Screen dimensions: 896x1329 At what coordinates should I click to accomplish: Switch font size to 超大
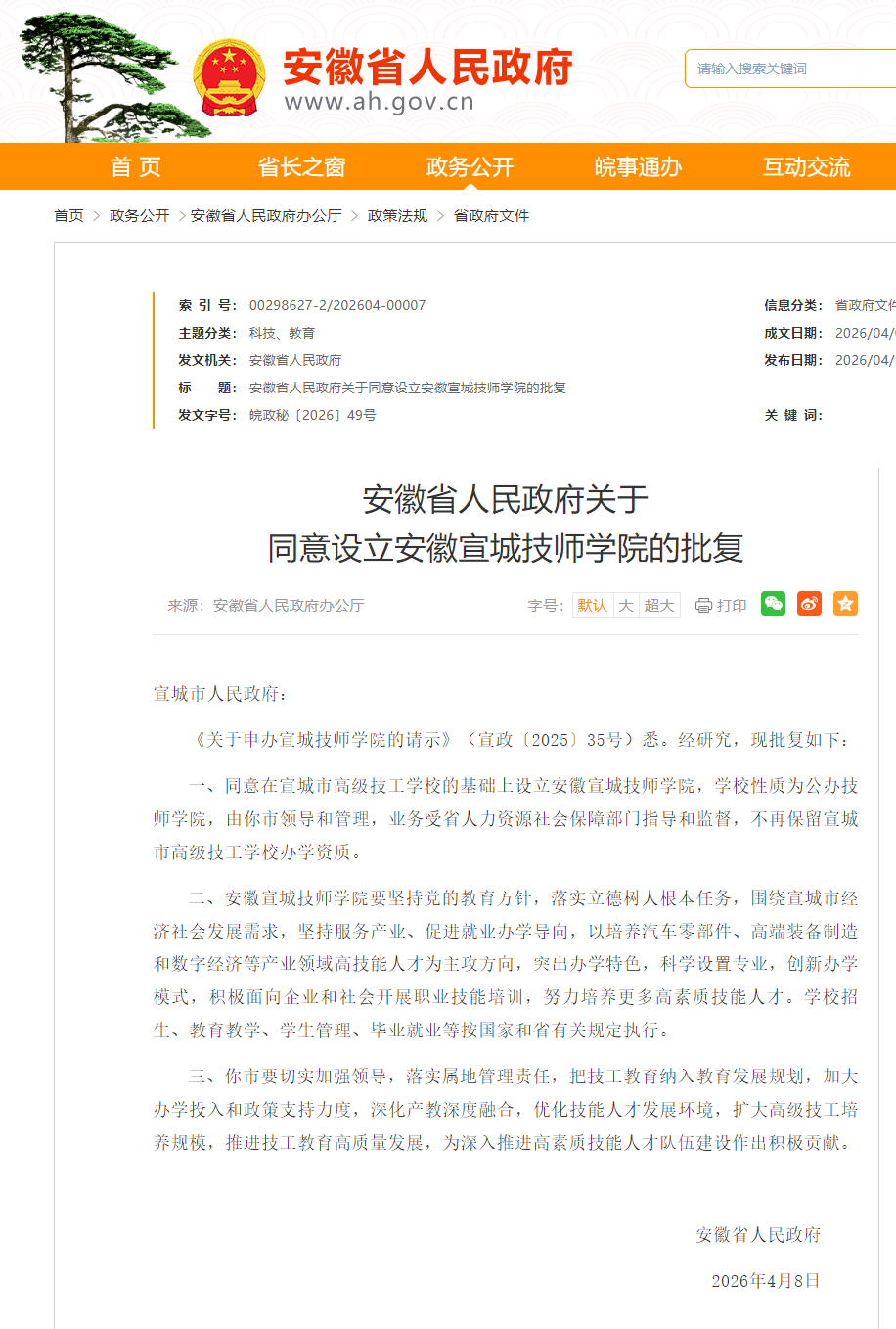659,606
